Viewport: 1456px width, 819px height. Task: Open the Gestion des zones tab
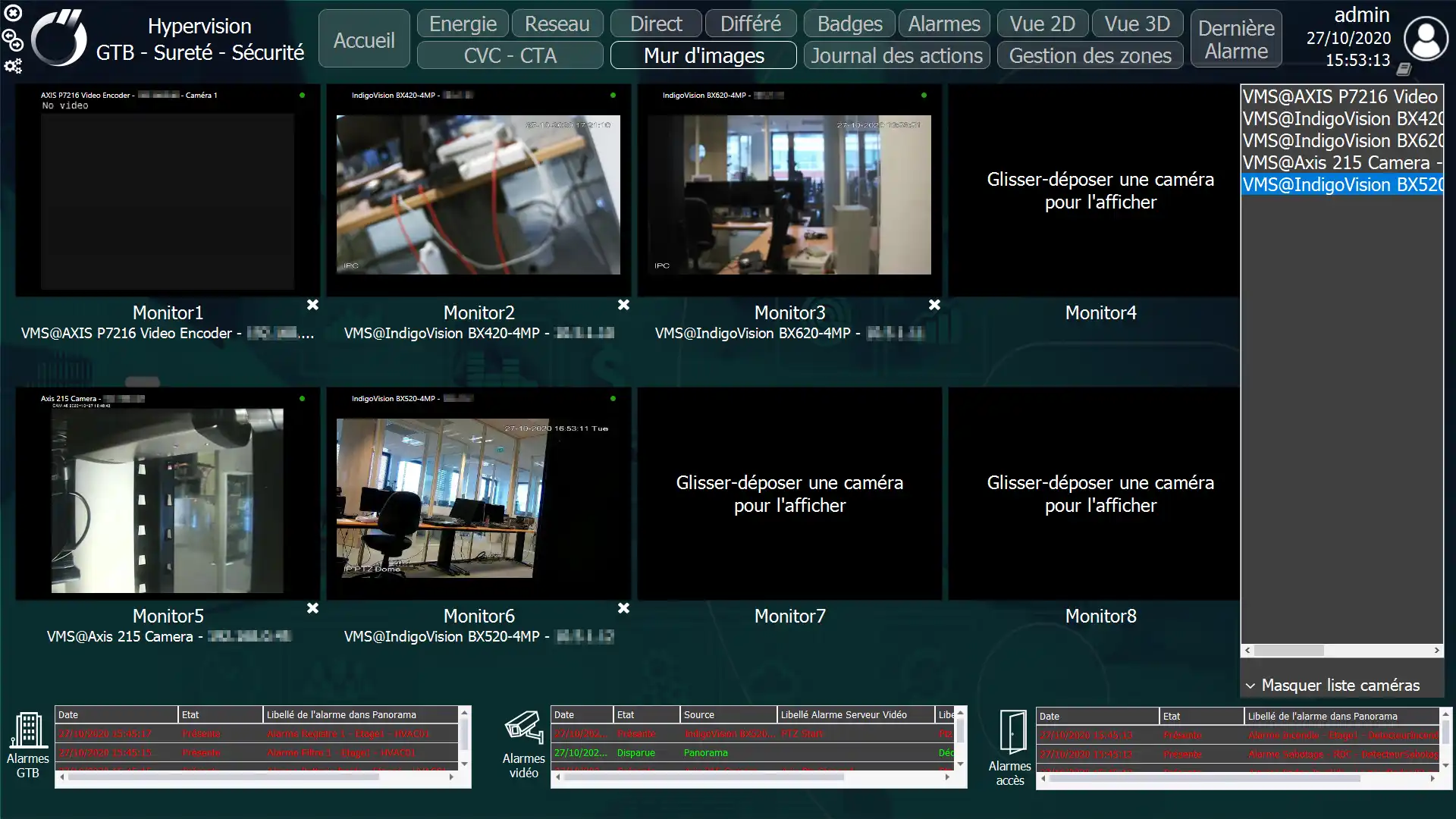tap(1090, 55)
